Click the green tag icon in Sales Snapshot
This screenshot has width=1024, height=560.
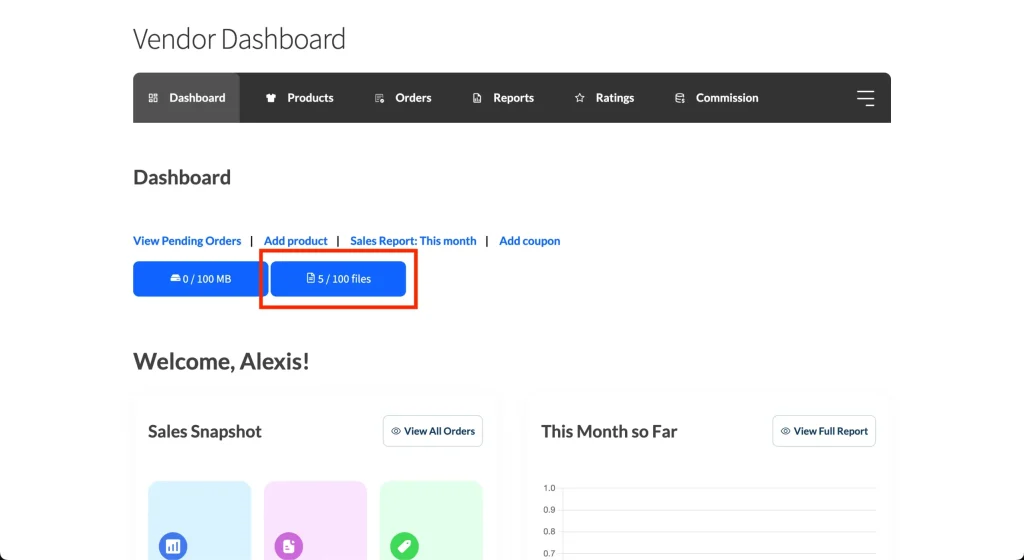405,546
